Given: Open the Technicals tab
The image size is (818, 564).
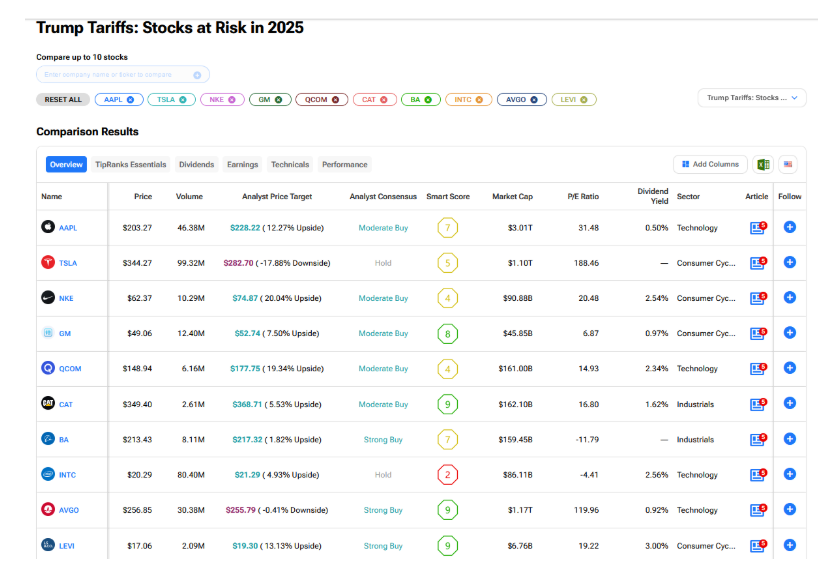Looking at the screenshot, I should (x=290, y=164).
